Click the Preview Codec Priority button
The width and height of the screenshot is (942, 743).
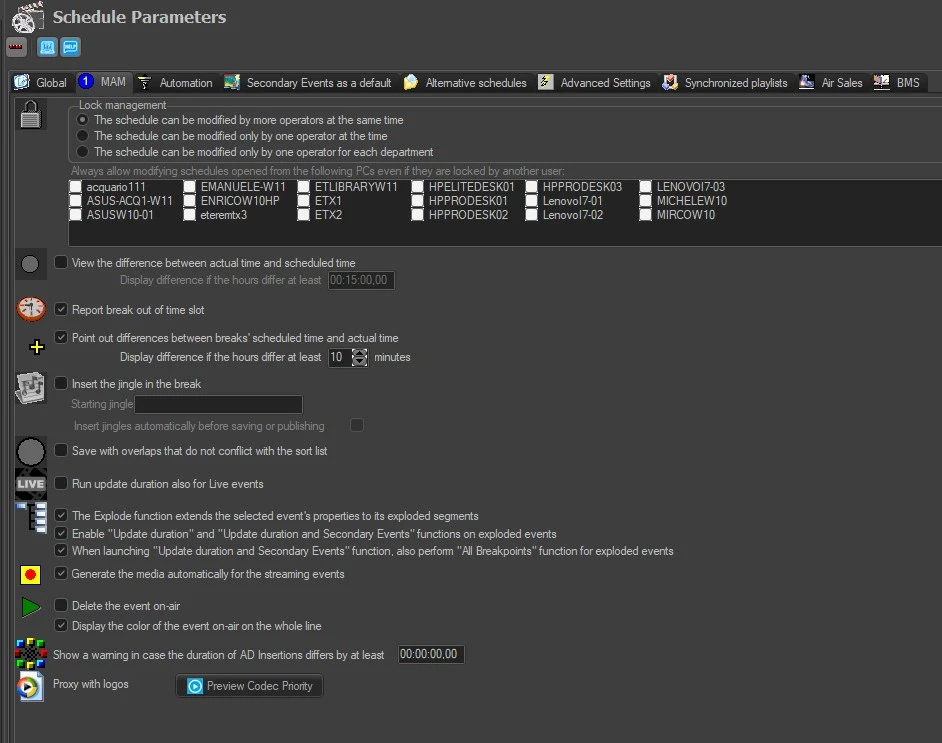(x=250, y=686)
